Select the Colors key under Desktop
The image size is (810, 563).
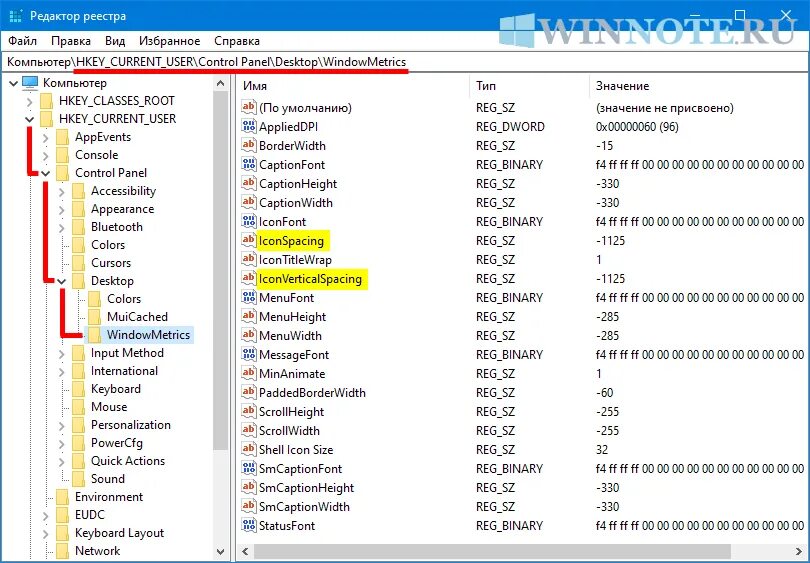point(124,299)
